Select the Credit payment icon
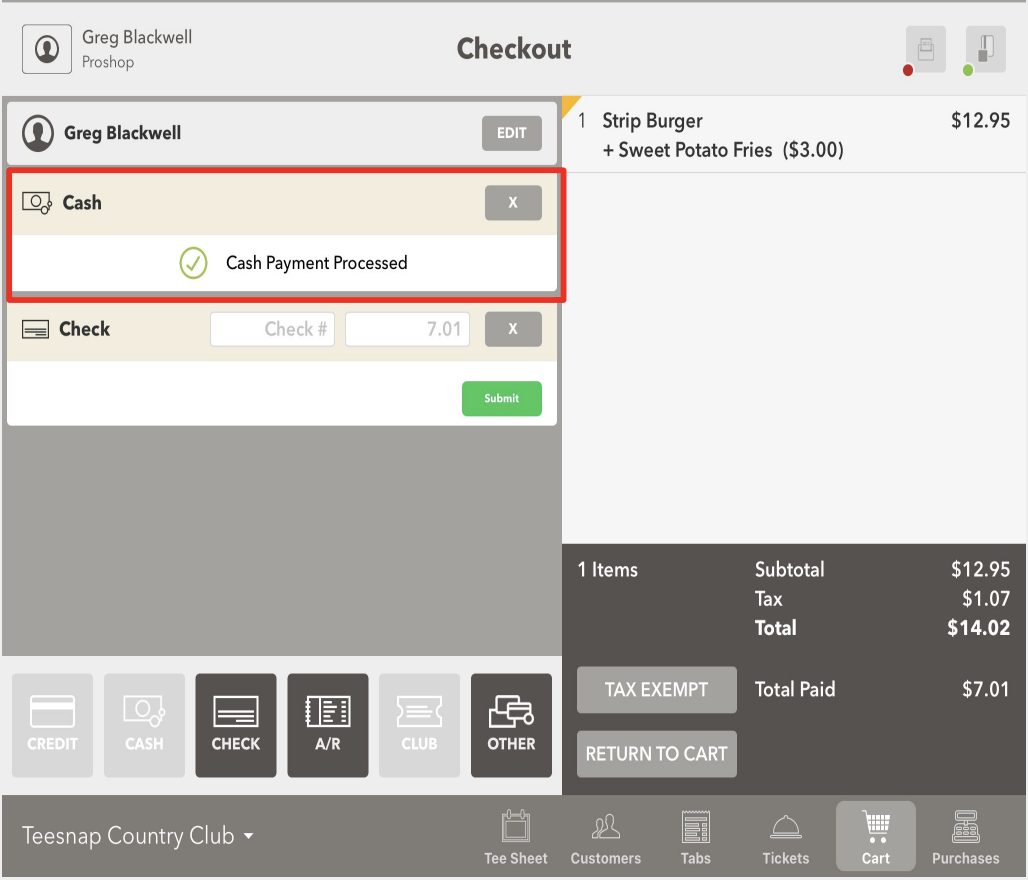Image resolution: width=1028 pixels, height=880 pixels. [52, 725]
